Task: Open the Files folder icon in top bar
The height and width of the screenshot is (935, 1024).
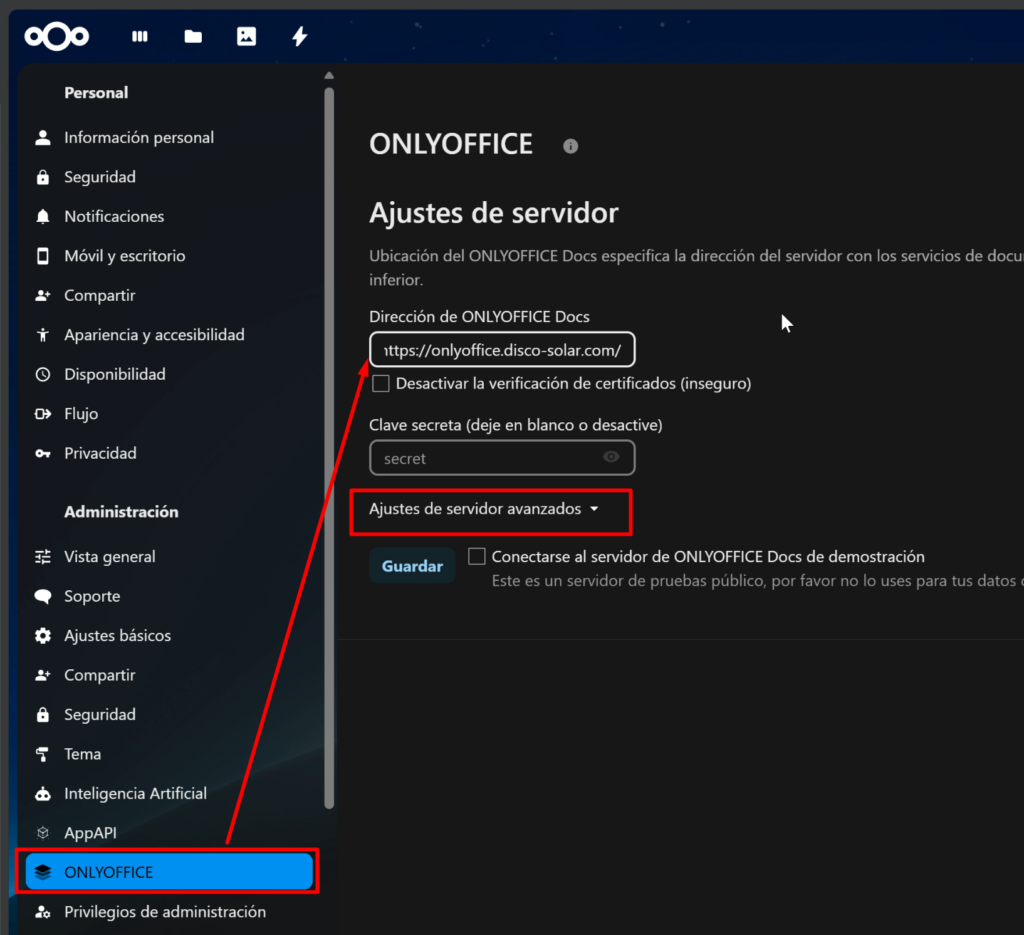Action: (x=193, y=37)
